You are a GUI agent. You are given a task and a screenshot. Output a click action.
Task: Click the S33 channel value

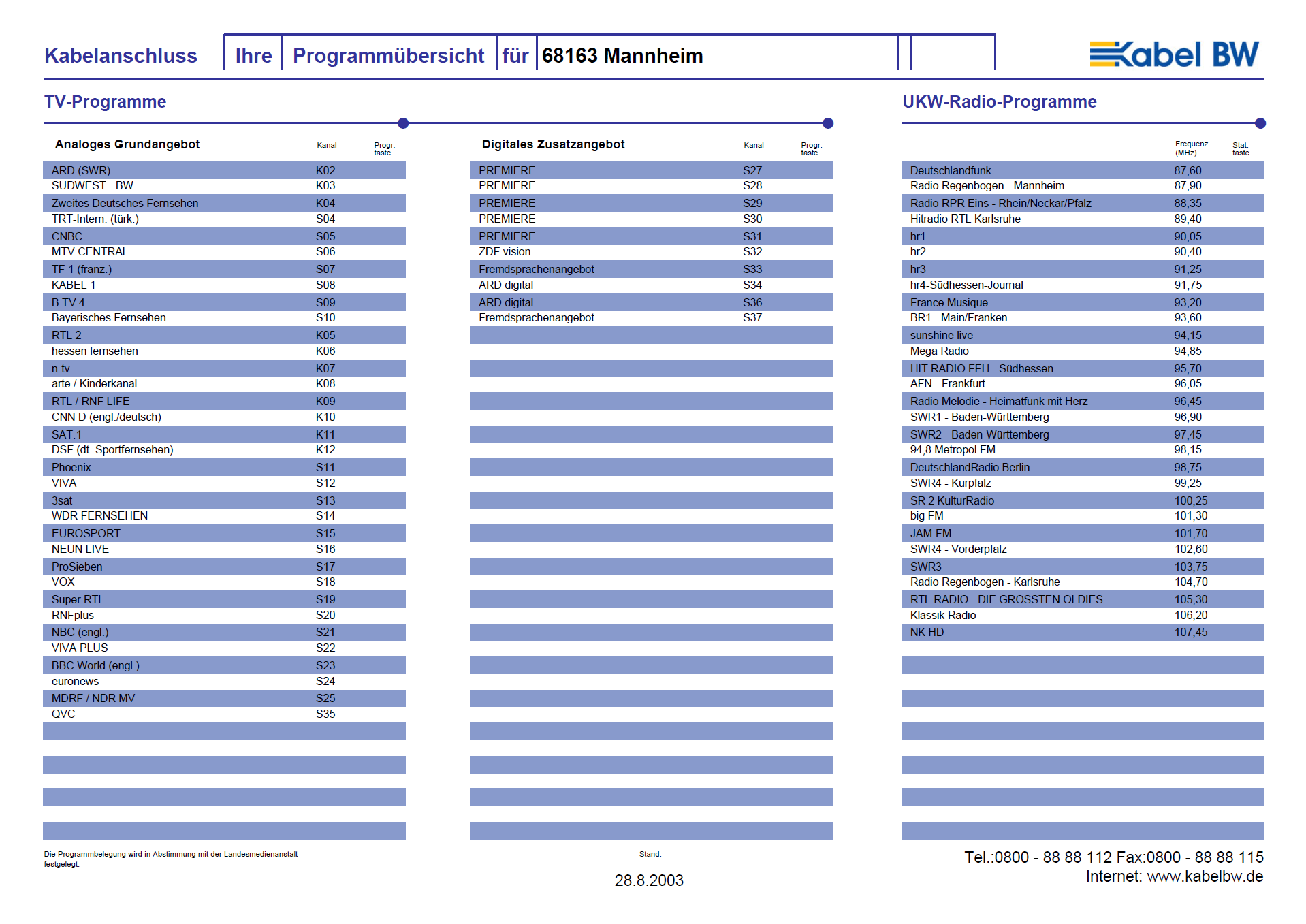752,270
